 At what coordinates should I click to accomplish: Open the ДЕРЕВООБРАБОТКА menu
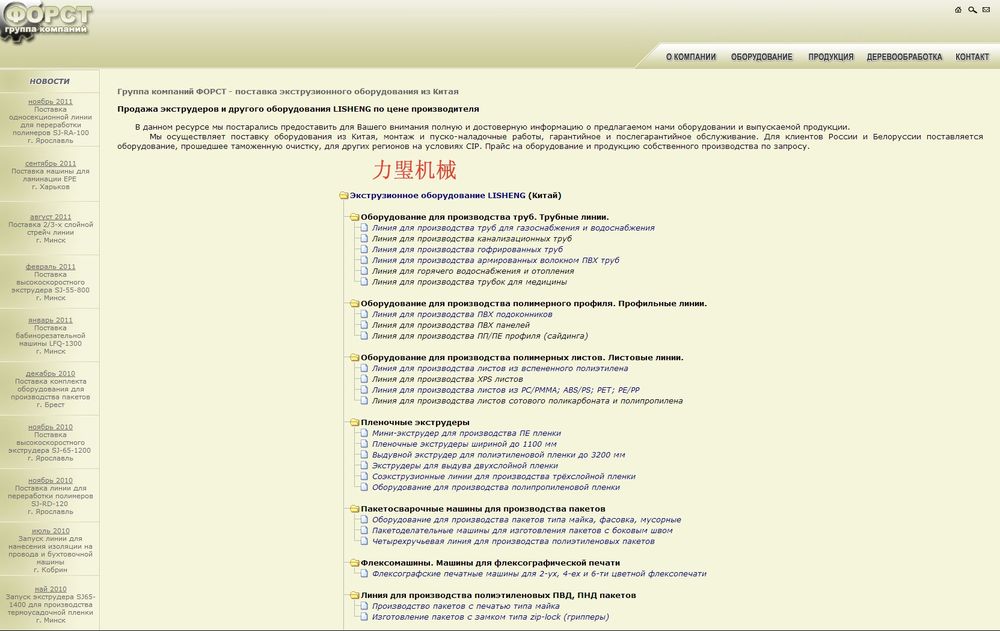pos(904,57)
